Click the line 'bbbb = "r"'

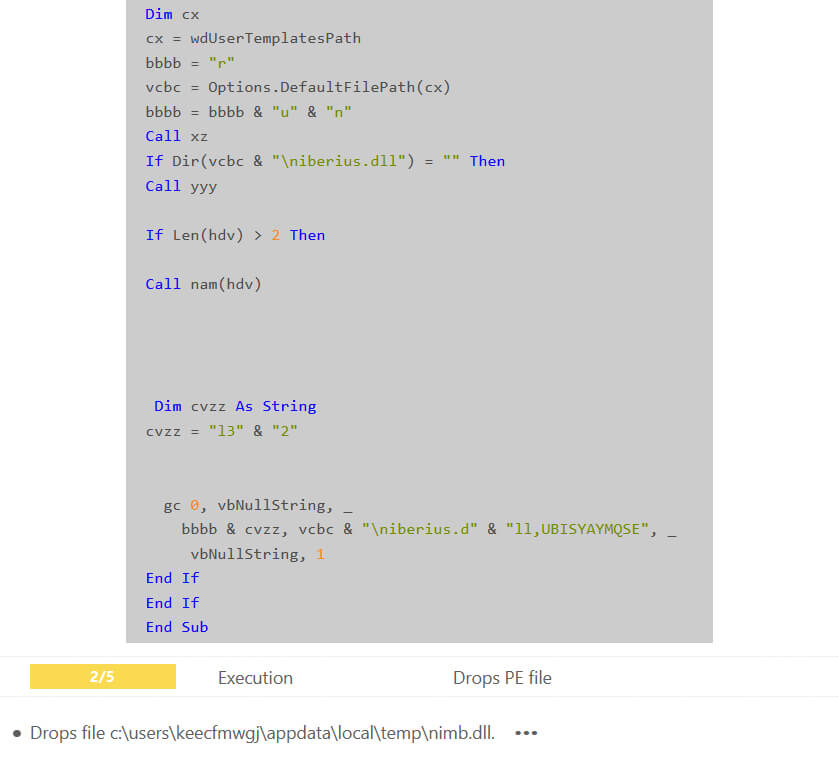click(x=190, y=63)
